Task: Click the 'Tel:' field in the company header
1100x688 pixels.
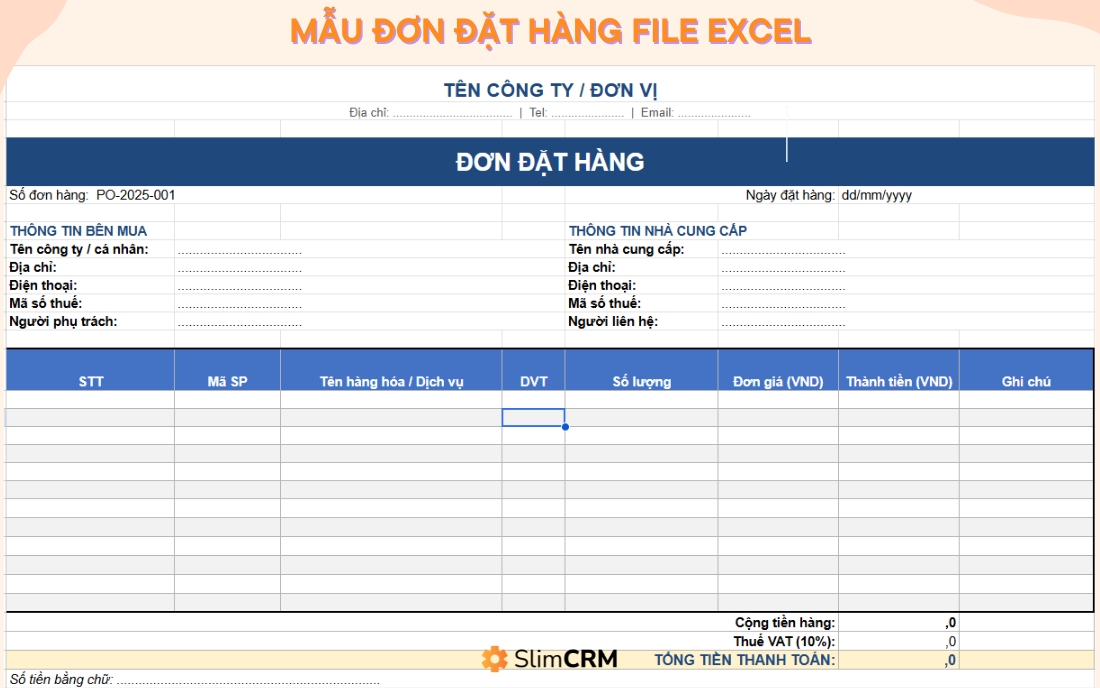Action: 576,112
